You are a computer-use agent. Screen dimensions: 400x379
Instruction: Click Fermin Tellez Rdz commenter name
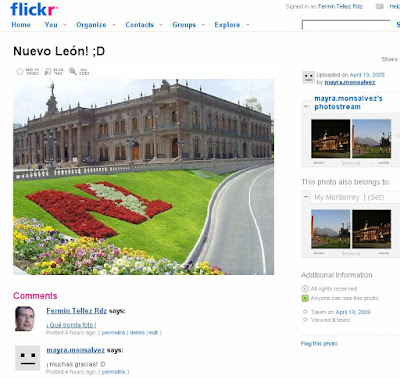point(76,311)
